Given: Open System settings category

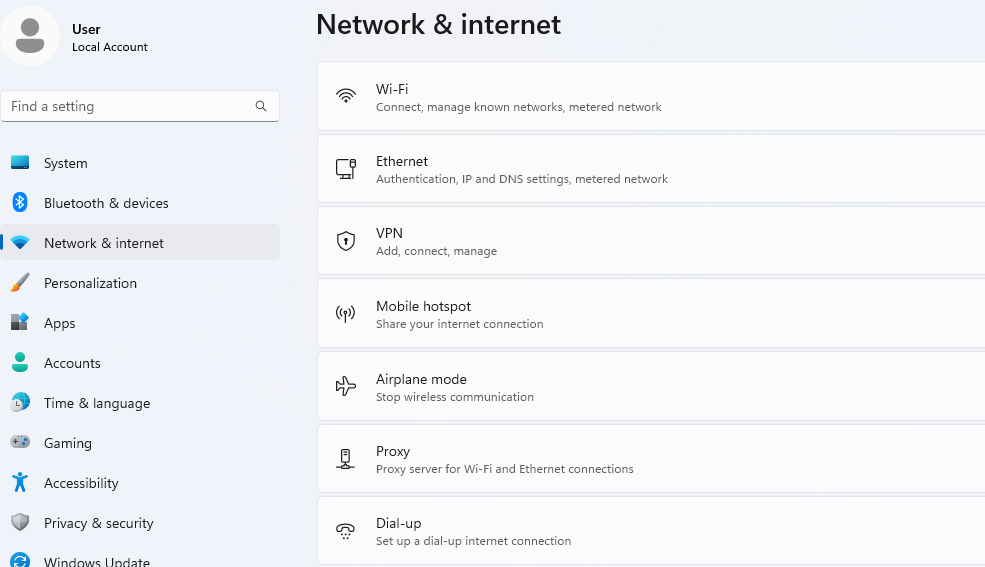Looking at the screenshot, I should tap(66, 163).
